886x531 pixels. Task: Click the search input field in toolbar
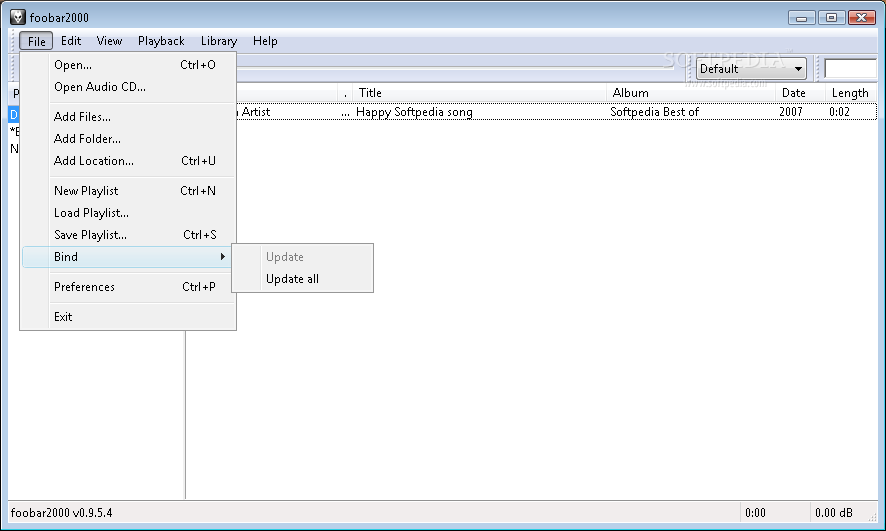(850, 69)
